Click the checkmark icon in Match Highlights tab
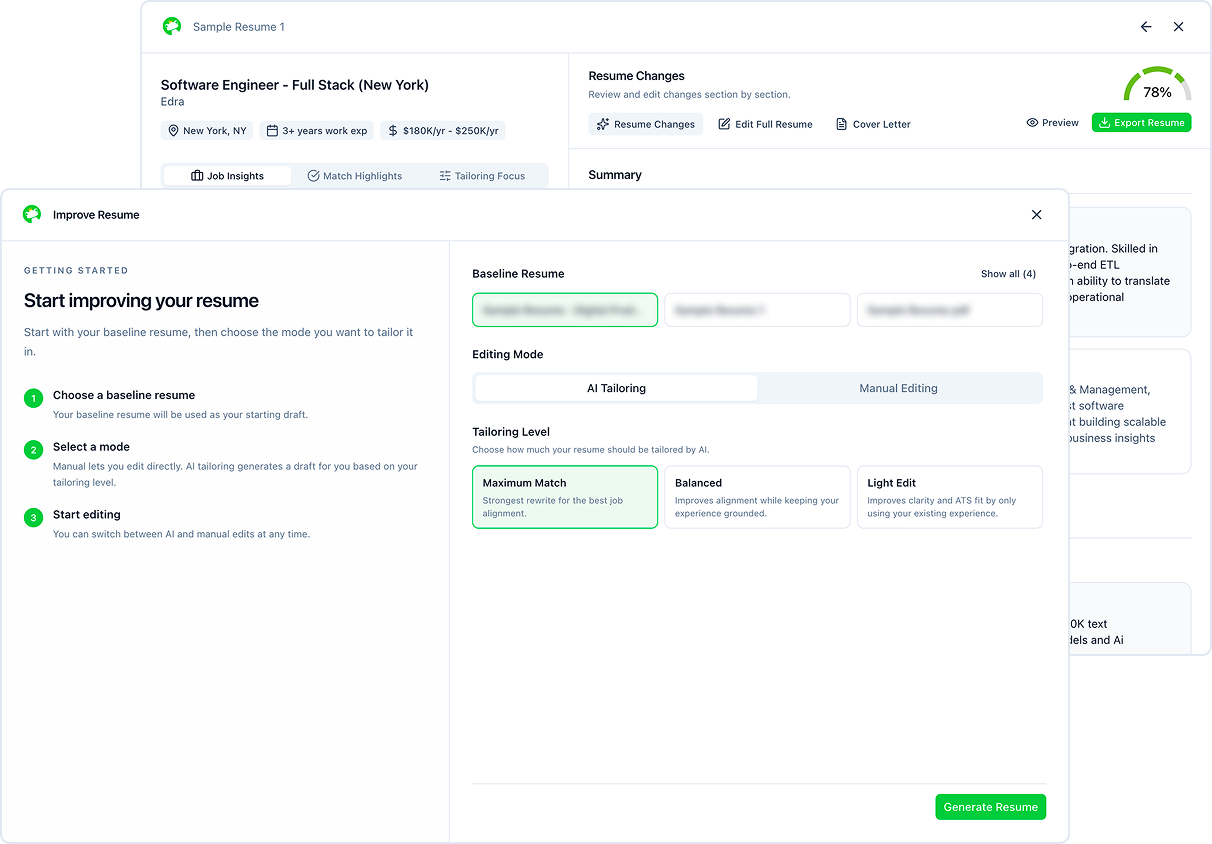Screen dimensions: 1212x844 (x=313, y=176)
